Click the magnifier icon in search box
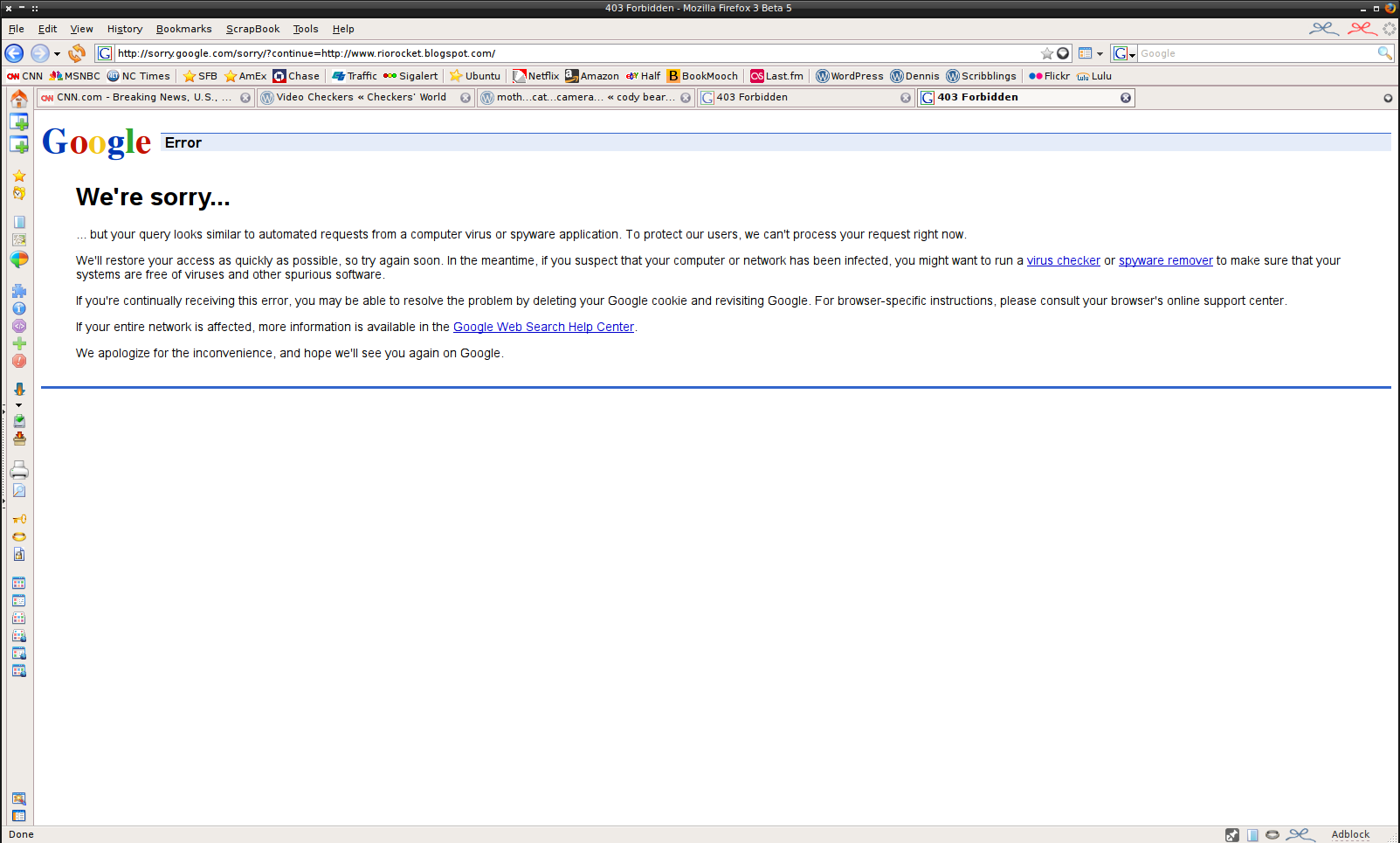Viewport: 1400px width, 843px height. (1384, 53)
